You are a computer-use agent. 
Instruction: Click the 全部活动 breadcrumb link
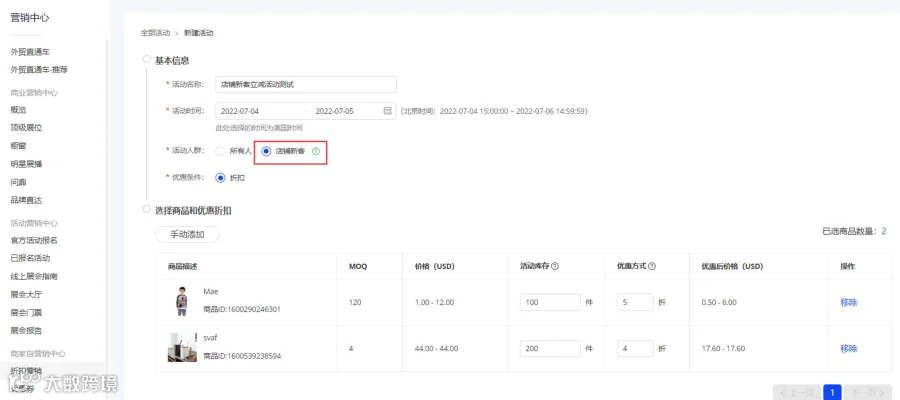tap(156, 33)
